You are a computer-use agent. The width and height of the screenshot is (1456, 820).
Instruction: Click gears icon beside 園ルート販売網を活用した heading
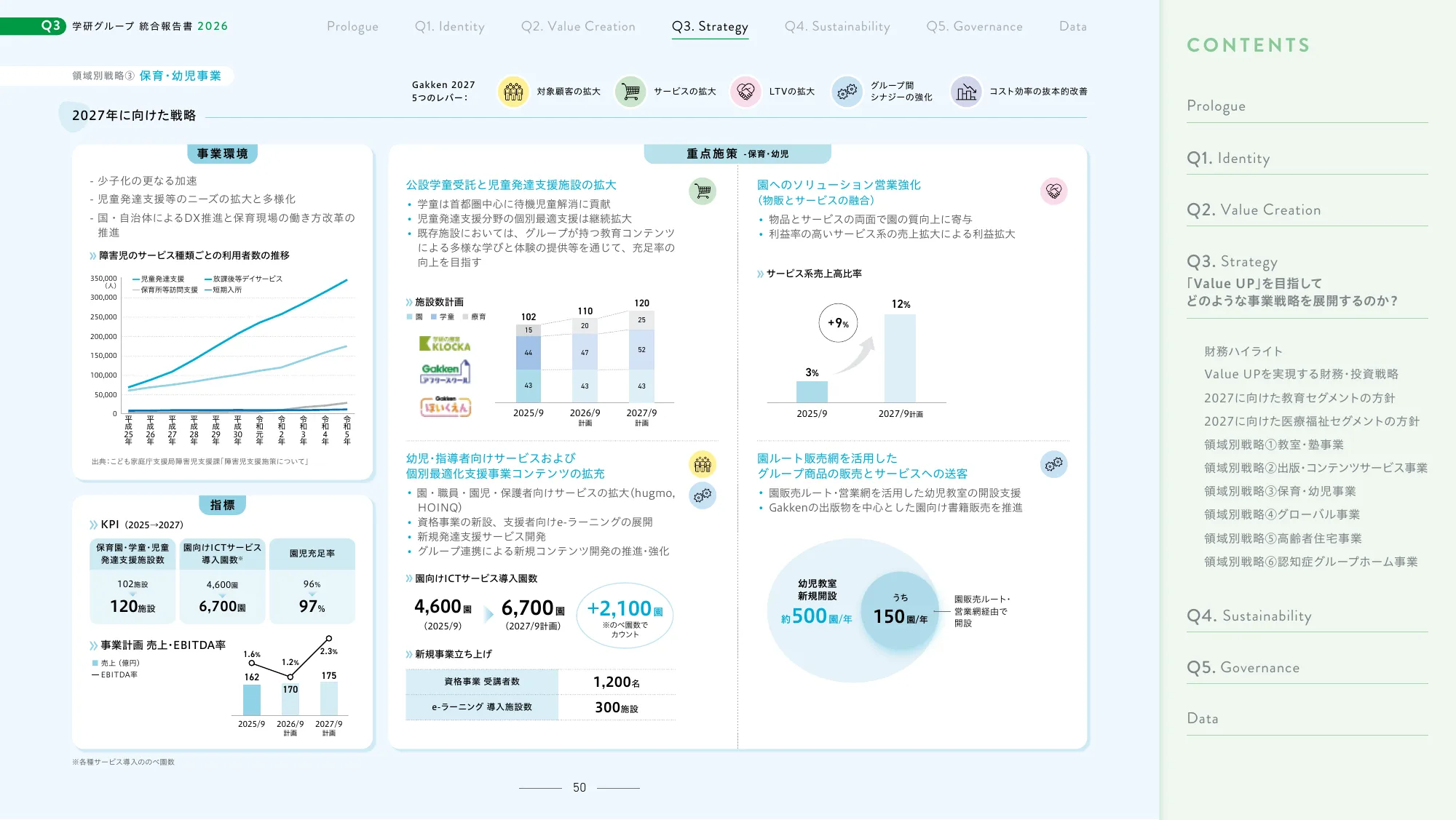(1053, 463)
